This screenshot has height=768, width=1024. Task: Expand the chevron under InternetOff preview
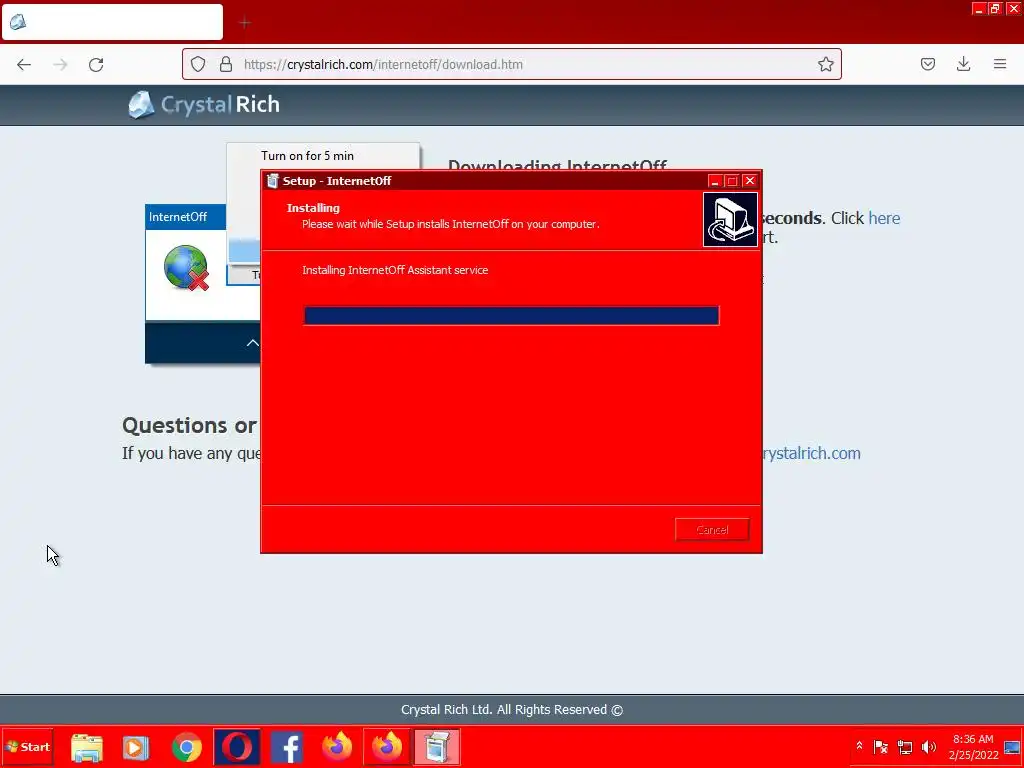pyautogui.click(x=253, y=343)
